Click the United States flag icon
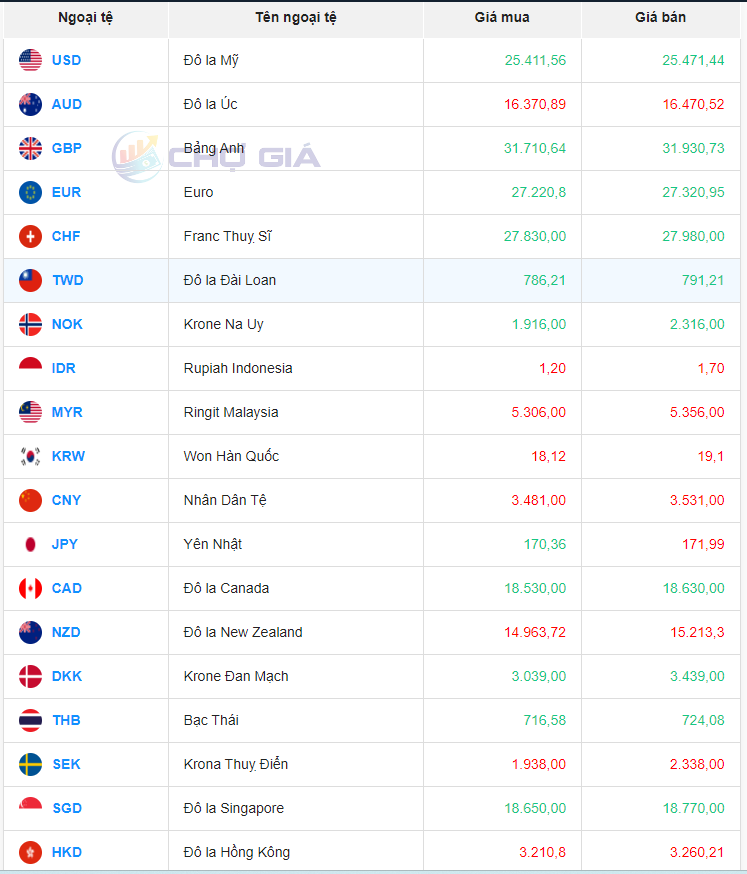The height and width of the screenshot is (874, 747). (x=30, y=60)
